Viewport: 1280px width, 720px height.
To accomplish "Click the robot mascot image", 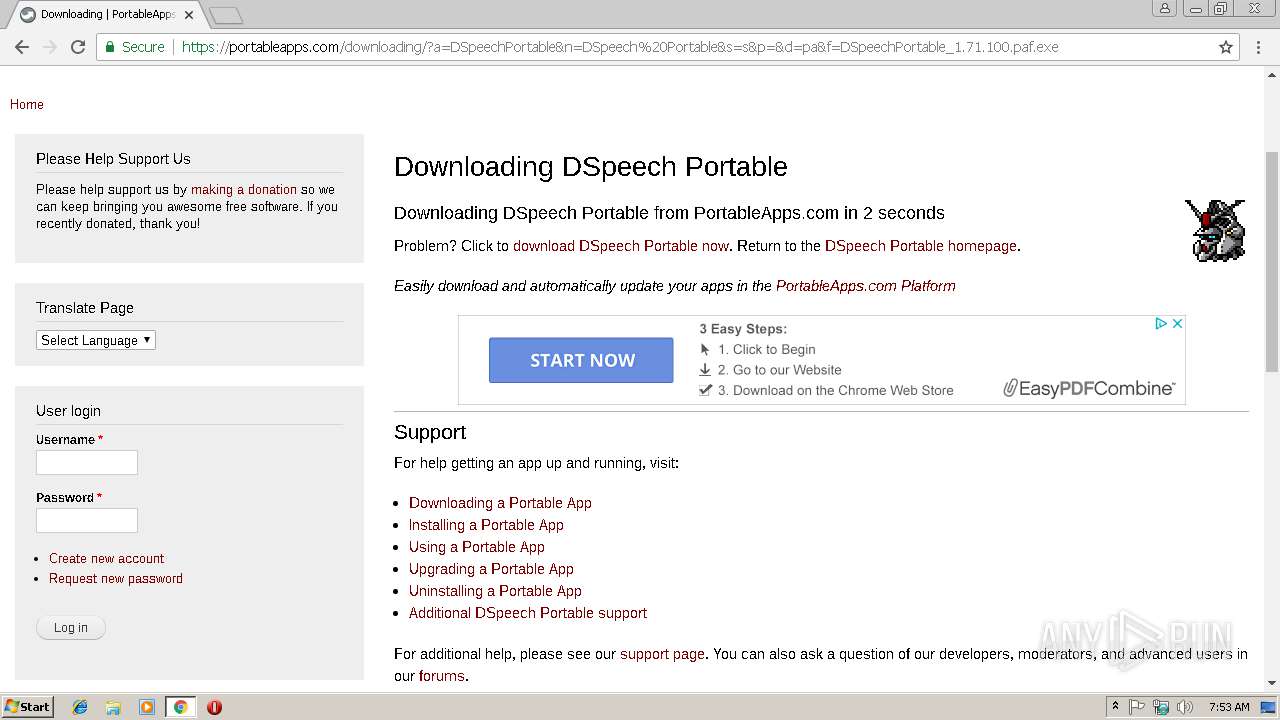I will (1215, 231).
